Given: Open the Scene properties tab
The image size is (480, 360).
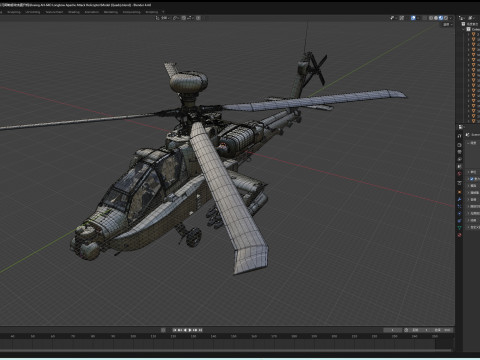Looking at the screenshot, I should (459, 166).
